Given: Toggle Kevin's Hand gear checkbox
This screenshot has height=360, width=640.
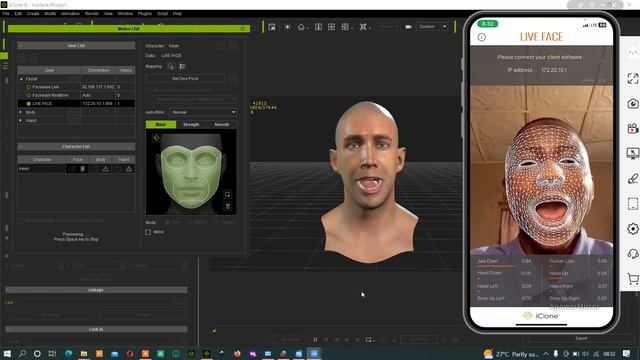Looking at the screenshot, I should [119, 169].
